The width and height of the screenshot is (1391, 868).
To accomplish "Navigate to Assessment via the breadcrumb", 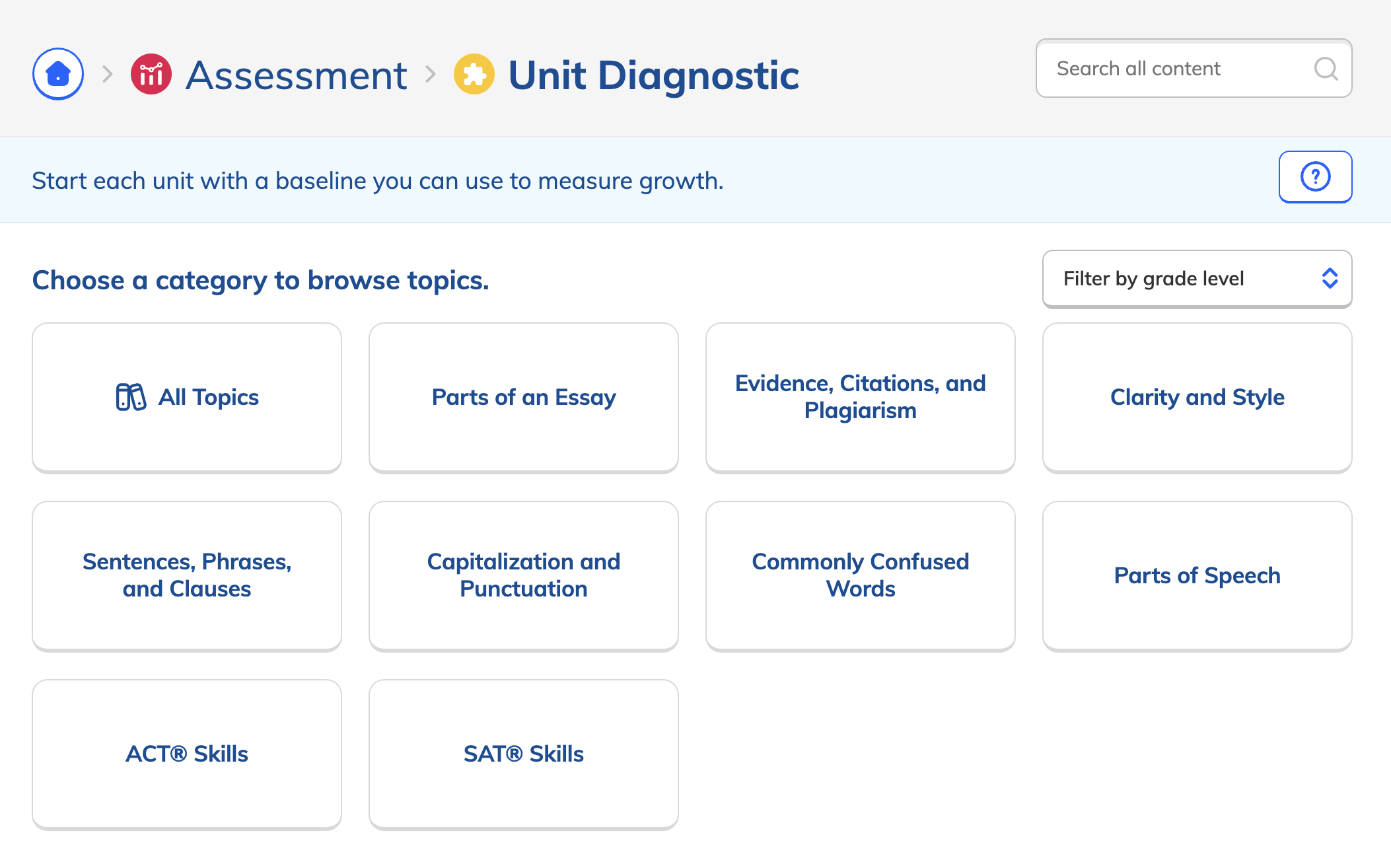I will pyautogui.click(x=296, y=74).
